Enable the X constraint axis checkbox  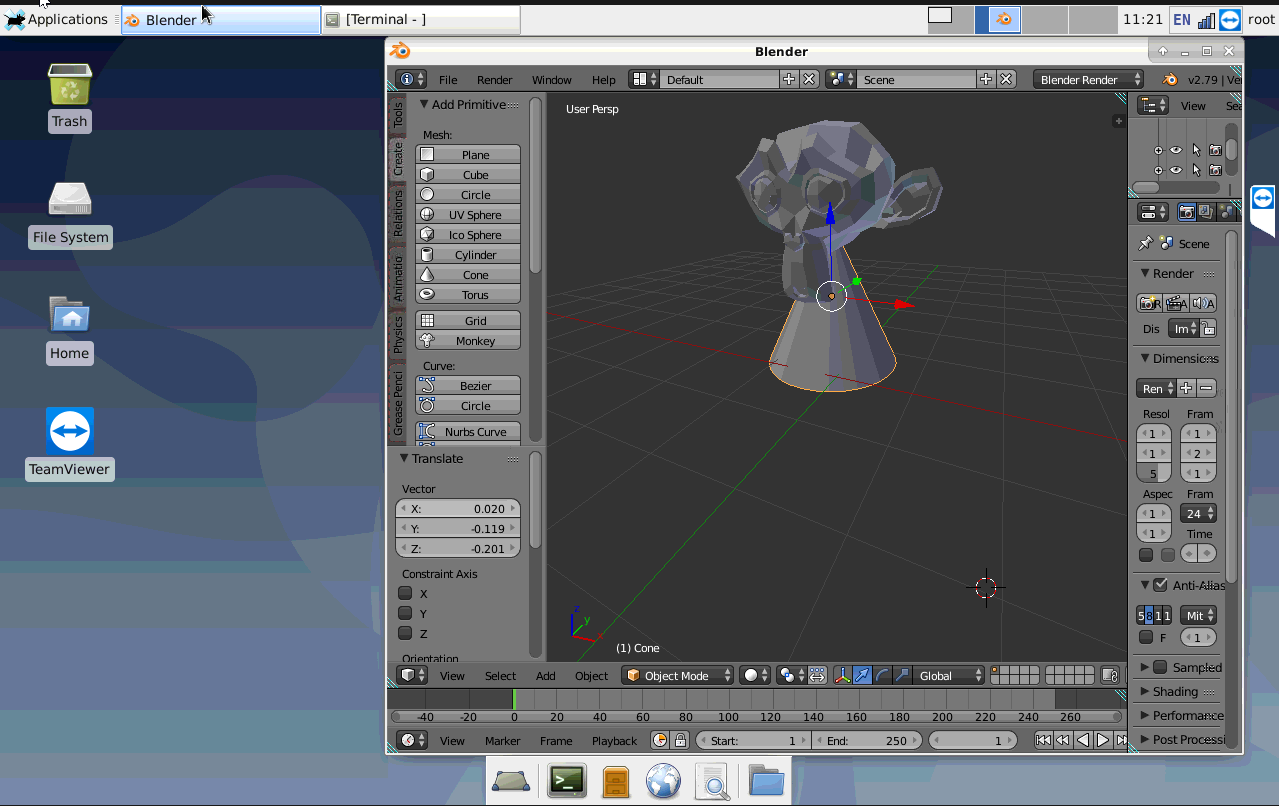(405, 593)
